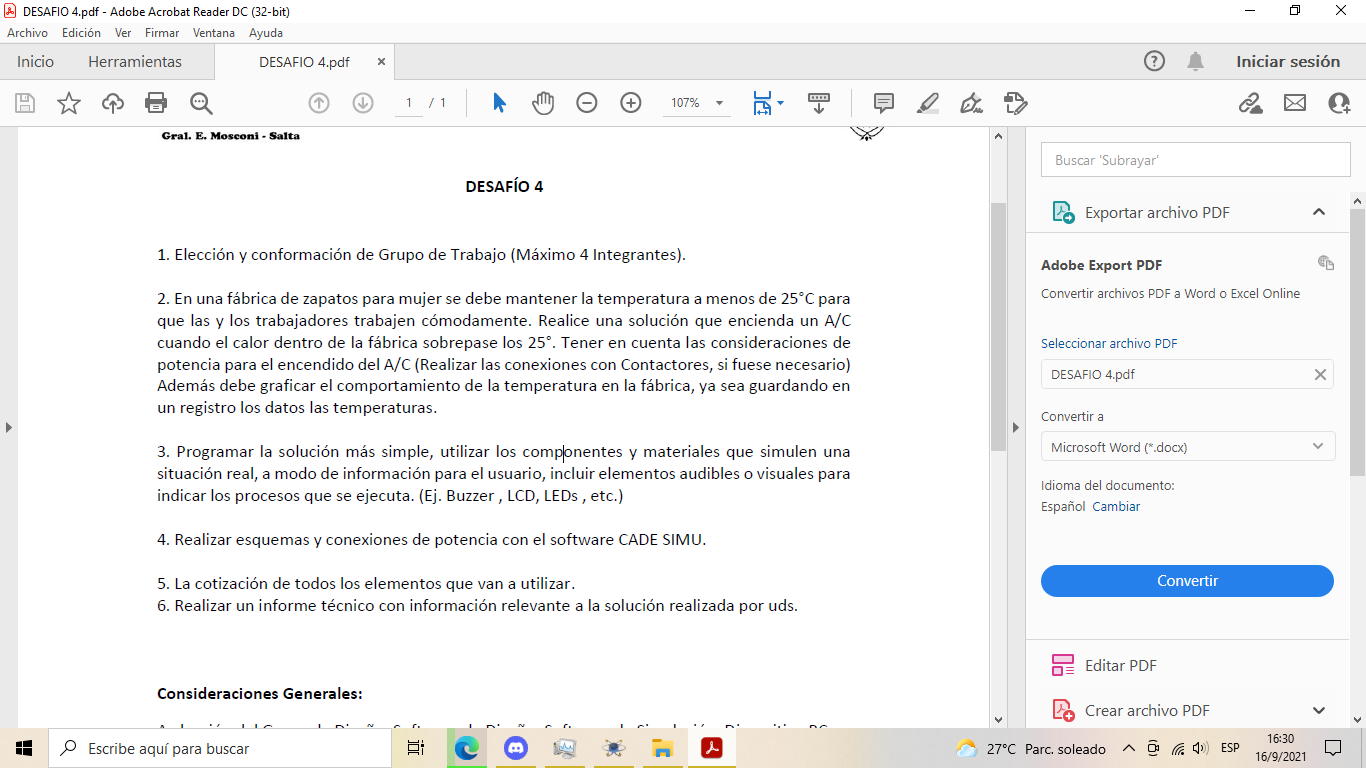Screen dimensions: 1366x768
Task: Click the zoom in plus icon
Action: 631,103
